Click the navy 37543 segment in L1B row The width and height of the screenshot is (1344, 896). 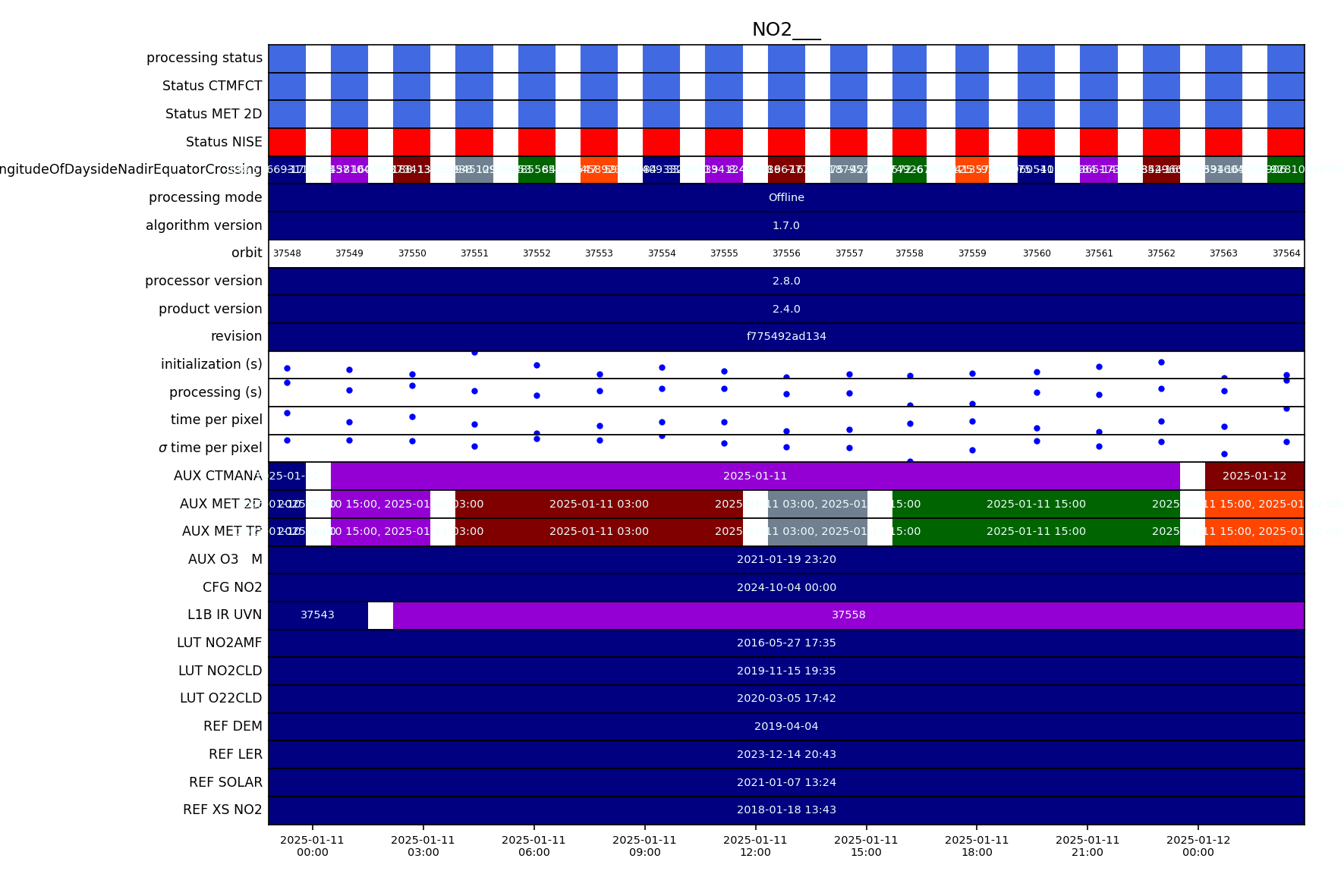(x=317, y=615)
